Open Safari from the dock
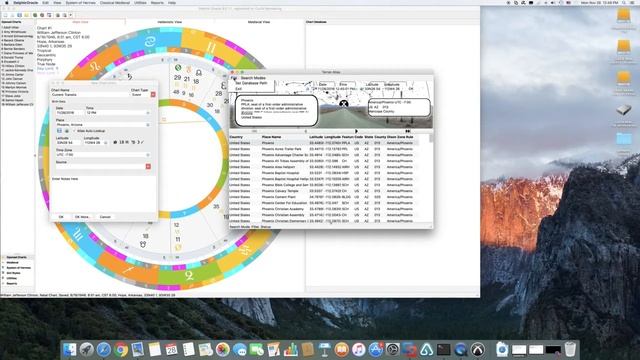This screenshot has height=360, width=640. (104, 350)
